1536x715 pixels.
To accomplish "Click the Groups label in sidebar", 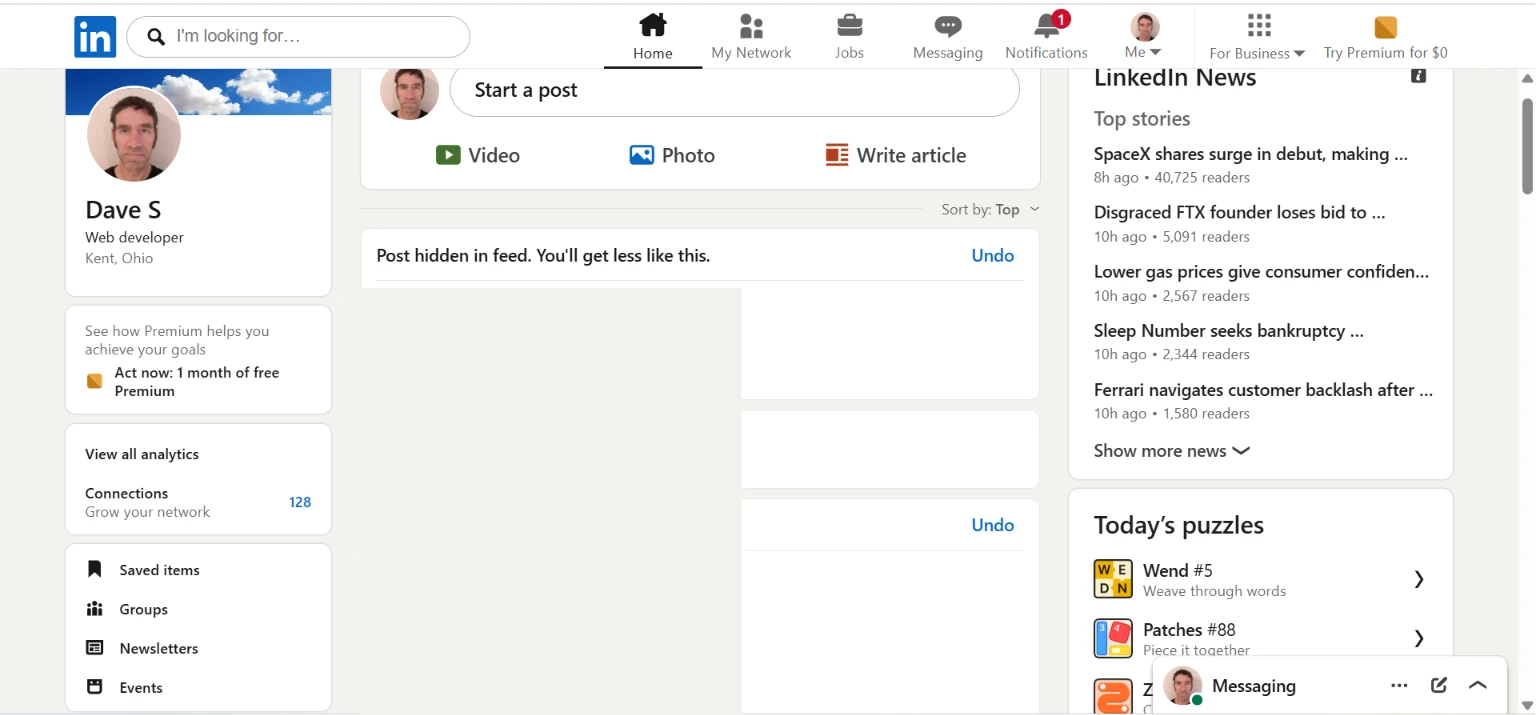I will coord(143,609).
